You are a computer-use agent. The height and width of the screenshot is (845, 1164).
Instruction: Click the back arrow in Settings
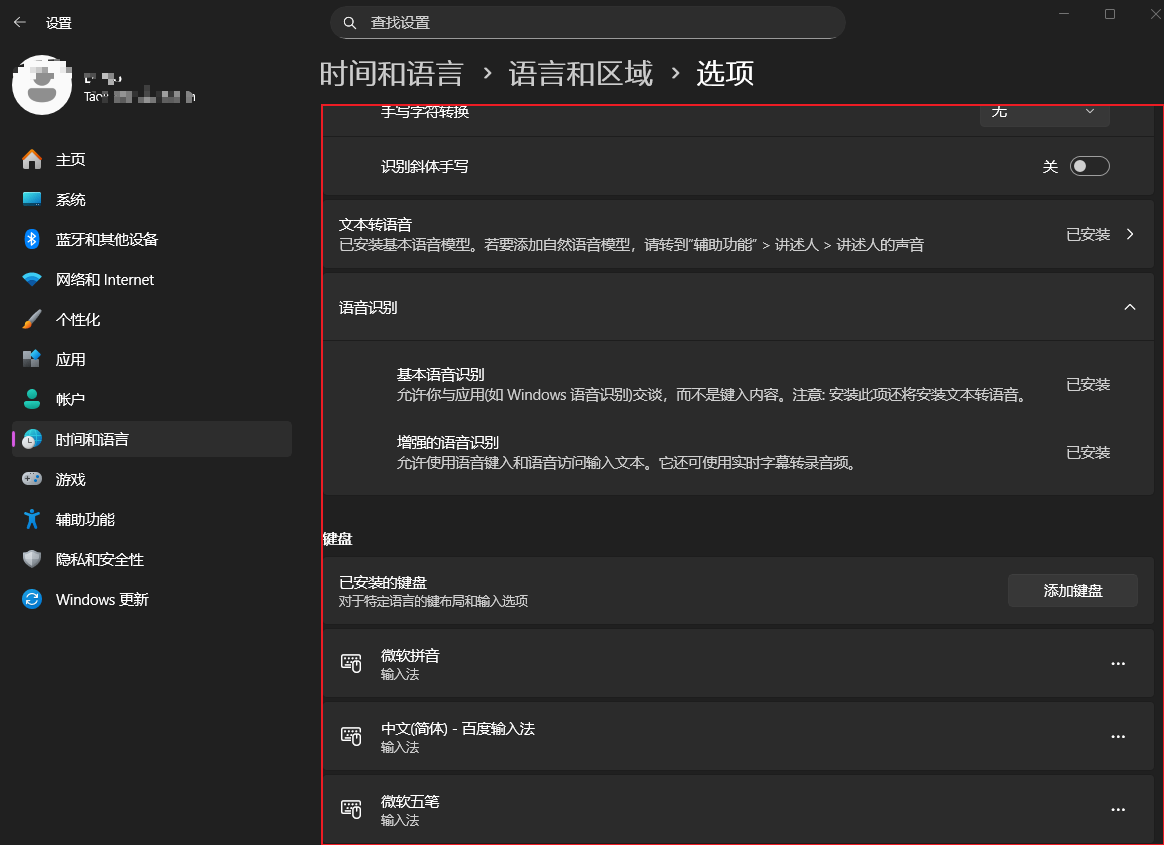click(20, 22)
